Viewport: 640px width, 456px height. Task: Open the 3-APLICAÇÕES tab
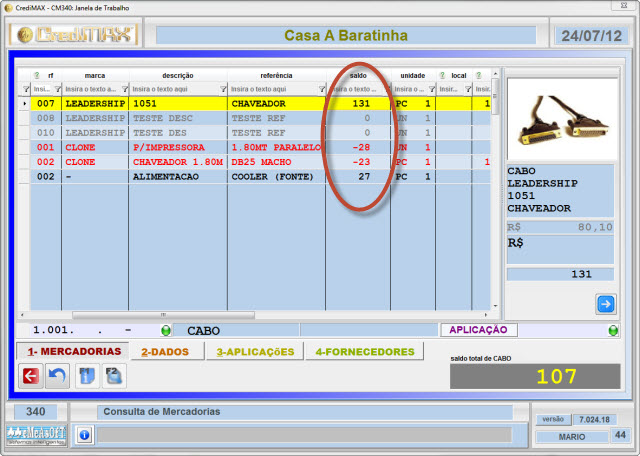255,352
